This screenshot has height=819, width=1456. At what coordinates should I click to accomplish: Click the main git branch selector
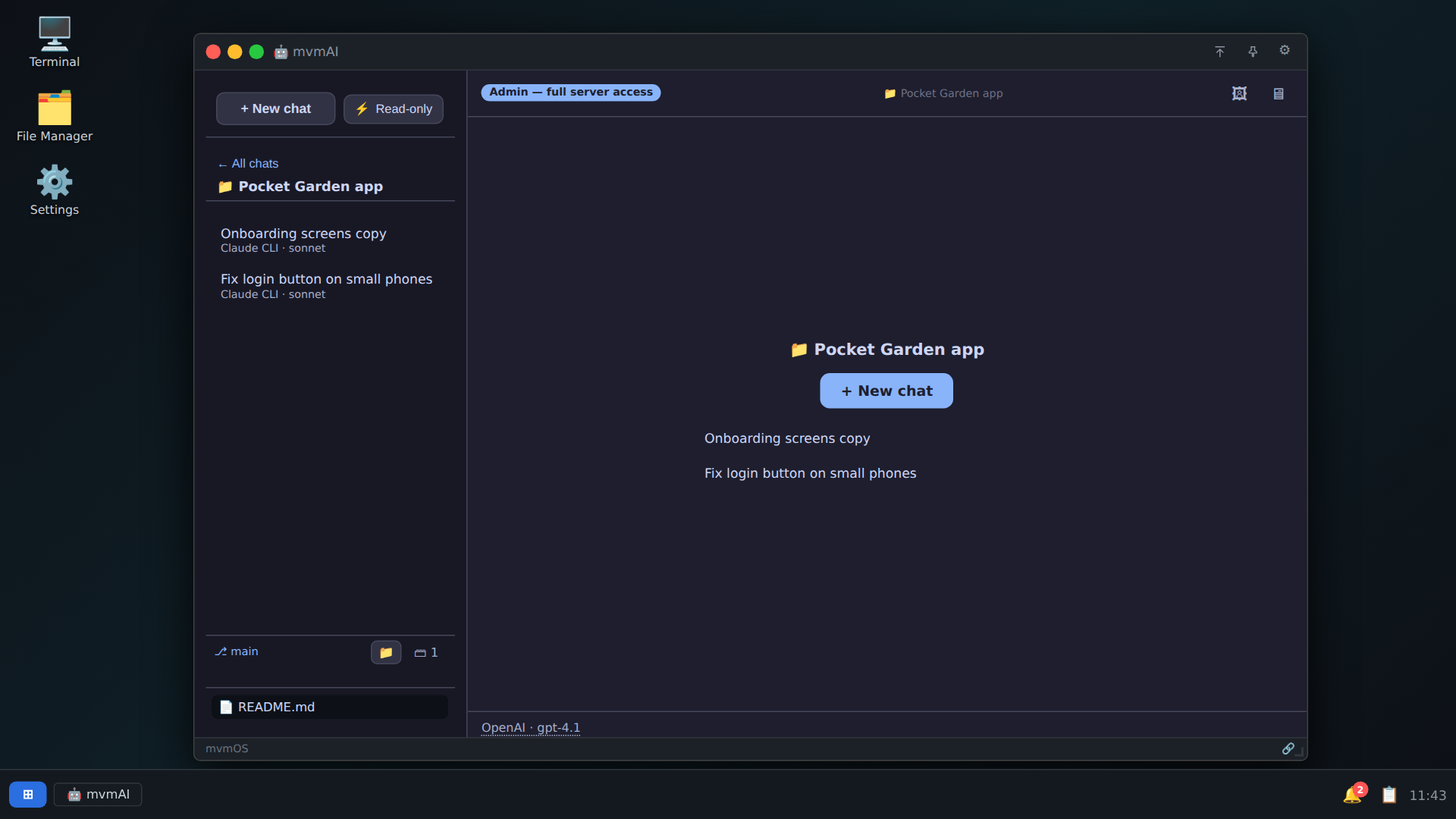coord(237,651)
